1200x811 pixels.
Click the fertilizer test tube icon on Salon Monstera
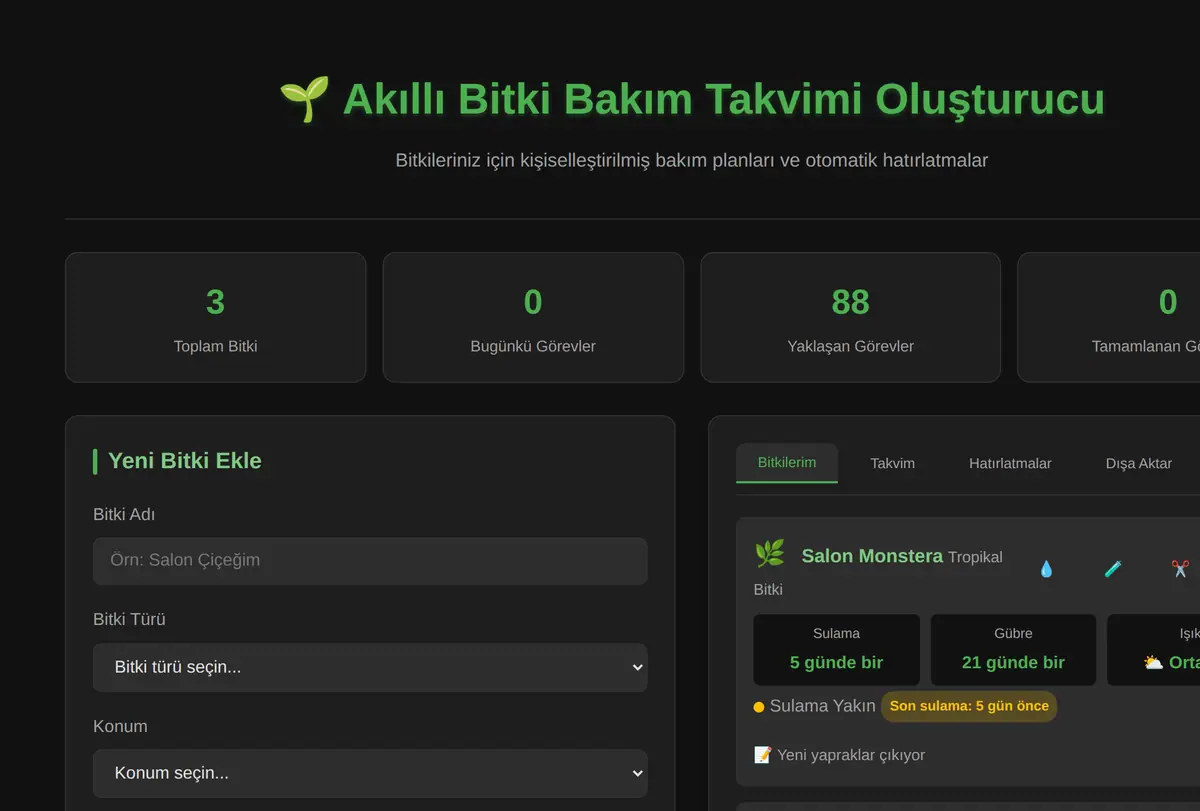(x=1113, y=568)
